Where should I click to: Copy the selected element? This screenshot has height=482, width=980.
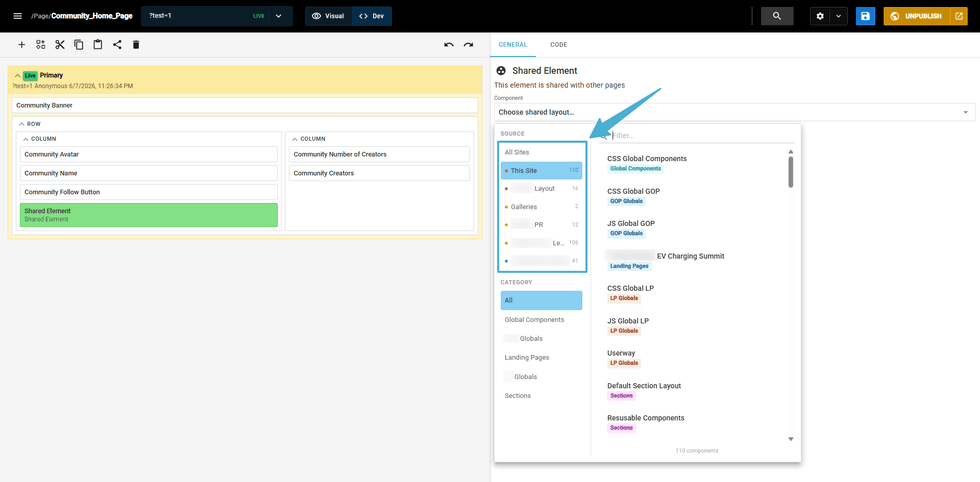(79, 44)
